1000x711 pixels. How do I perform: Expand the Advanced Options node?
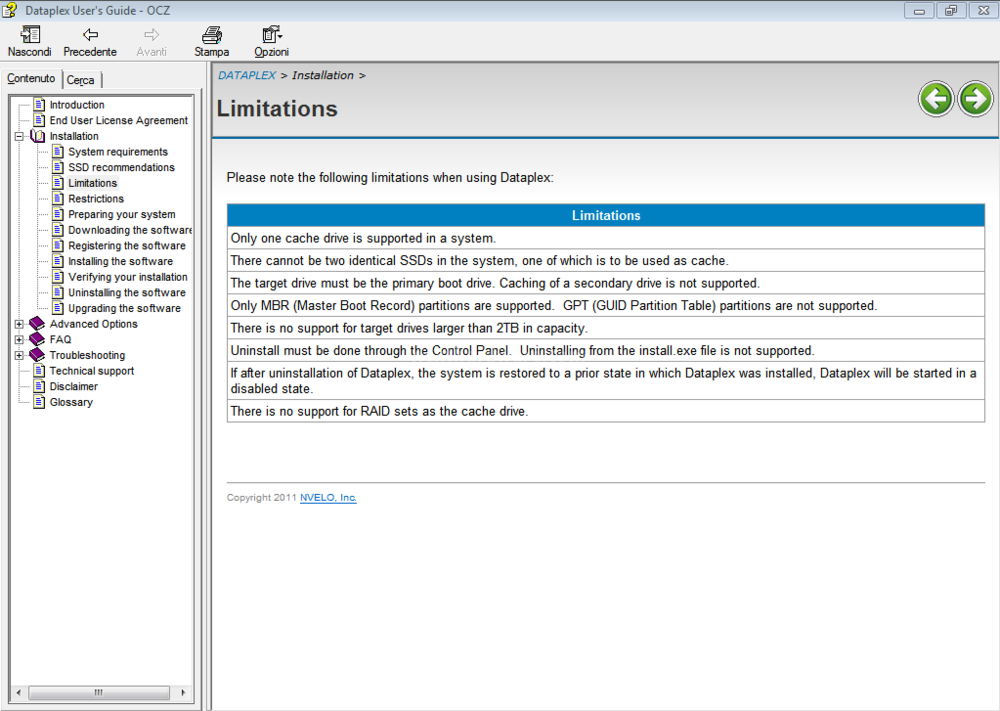19,324
